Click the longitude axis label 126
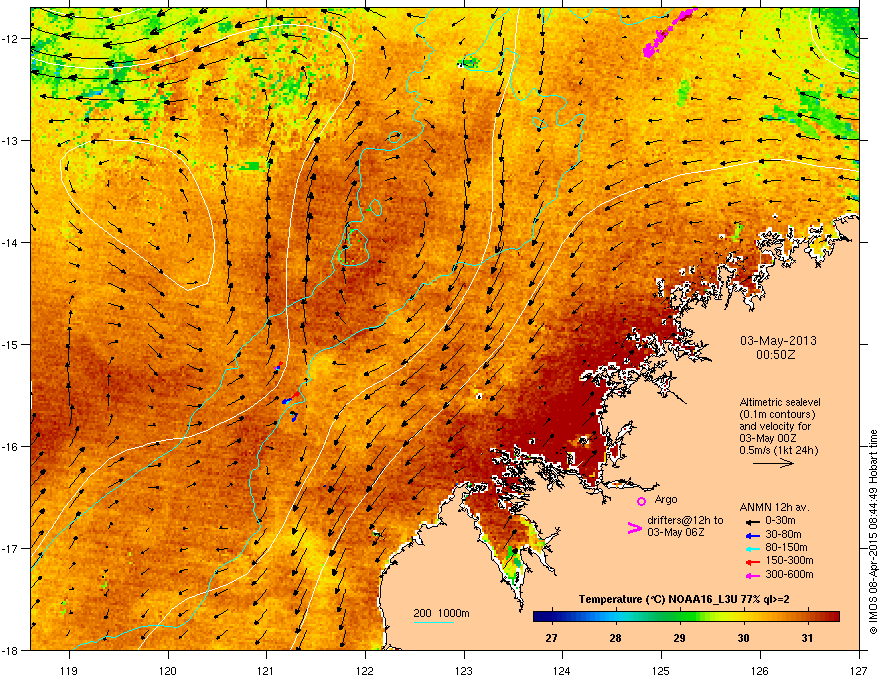This screenshot has width=880, height=680. point(760,670)
